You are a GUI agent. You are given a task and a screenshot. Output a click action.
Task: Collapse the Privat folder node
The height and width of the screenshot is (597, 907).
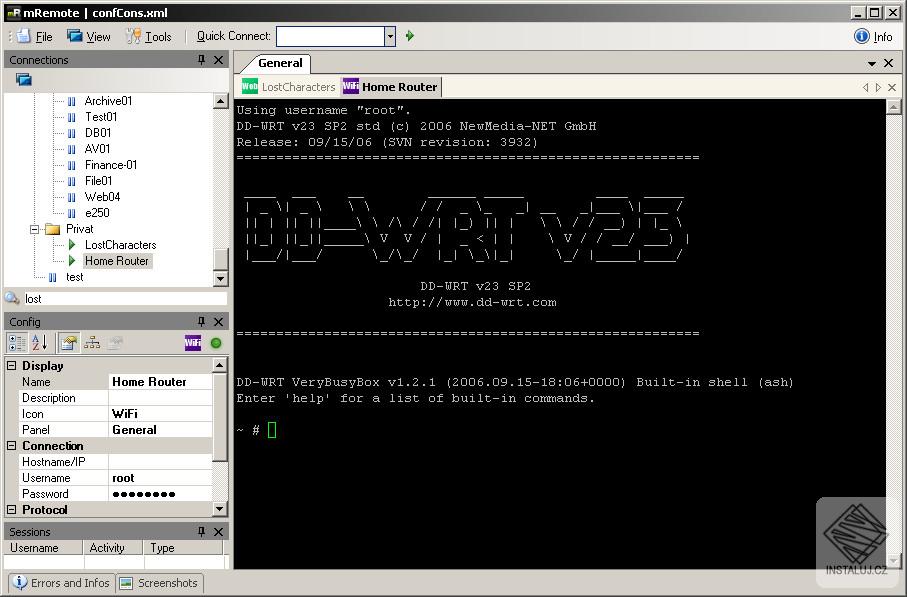point(35,229)
